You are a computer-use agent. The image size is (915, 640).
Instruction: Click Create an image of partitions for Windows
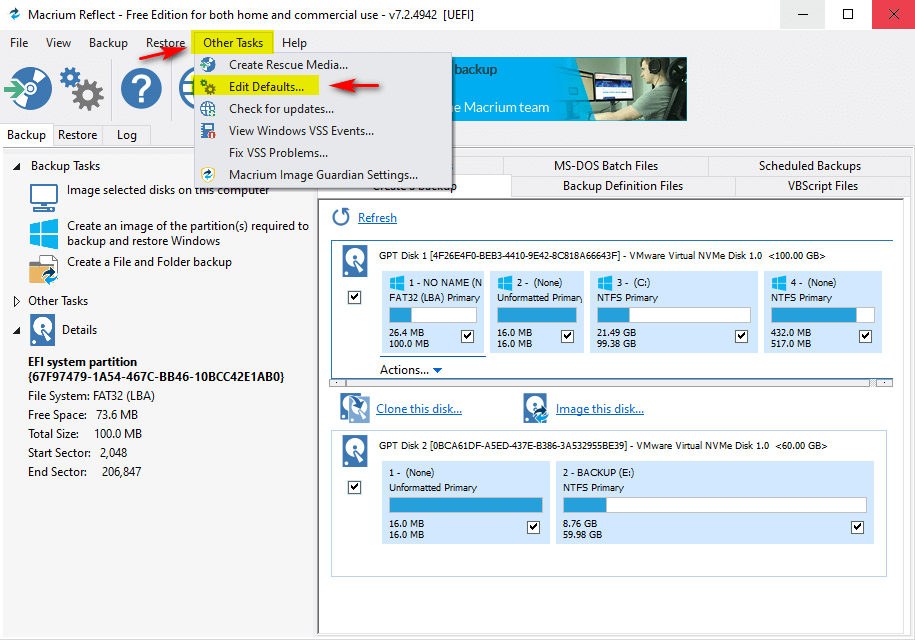[x=188, y=233]
